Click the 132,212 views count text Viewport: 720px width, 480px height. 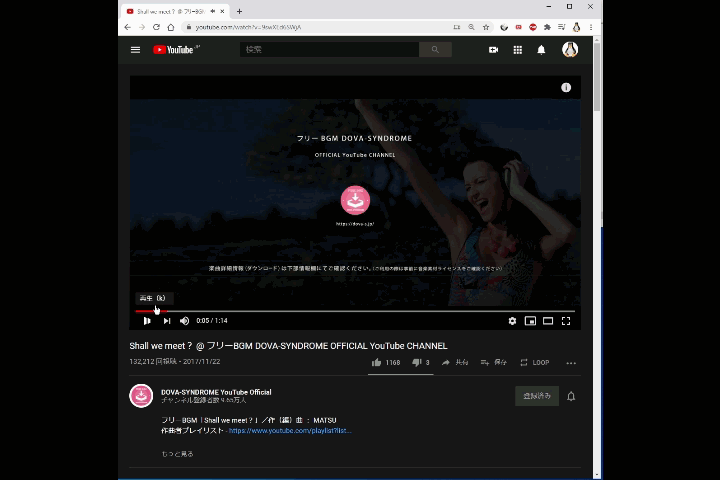tap(153, 361)
